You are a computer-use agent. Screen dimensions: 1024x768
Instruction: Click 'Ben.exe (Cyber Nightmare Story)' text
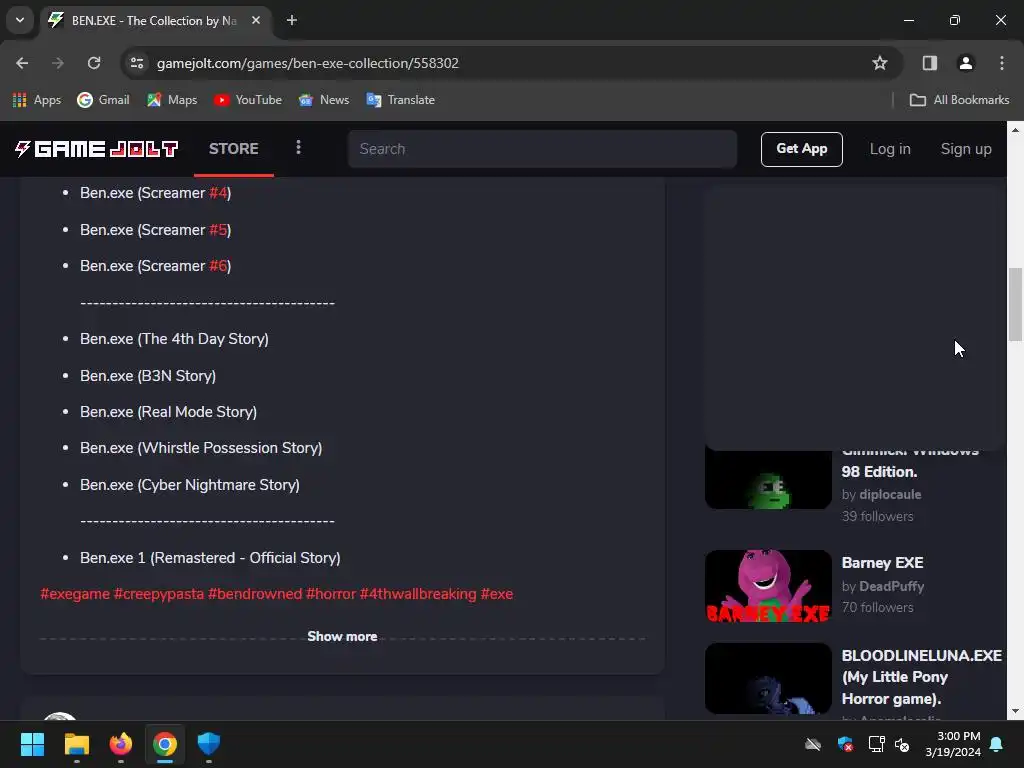pyautogui.click(x=190, y=485)
